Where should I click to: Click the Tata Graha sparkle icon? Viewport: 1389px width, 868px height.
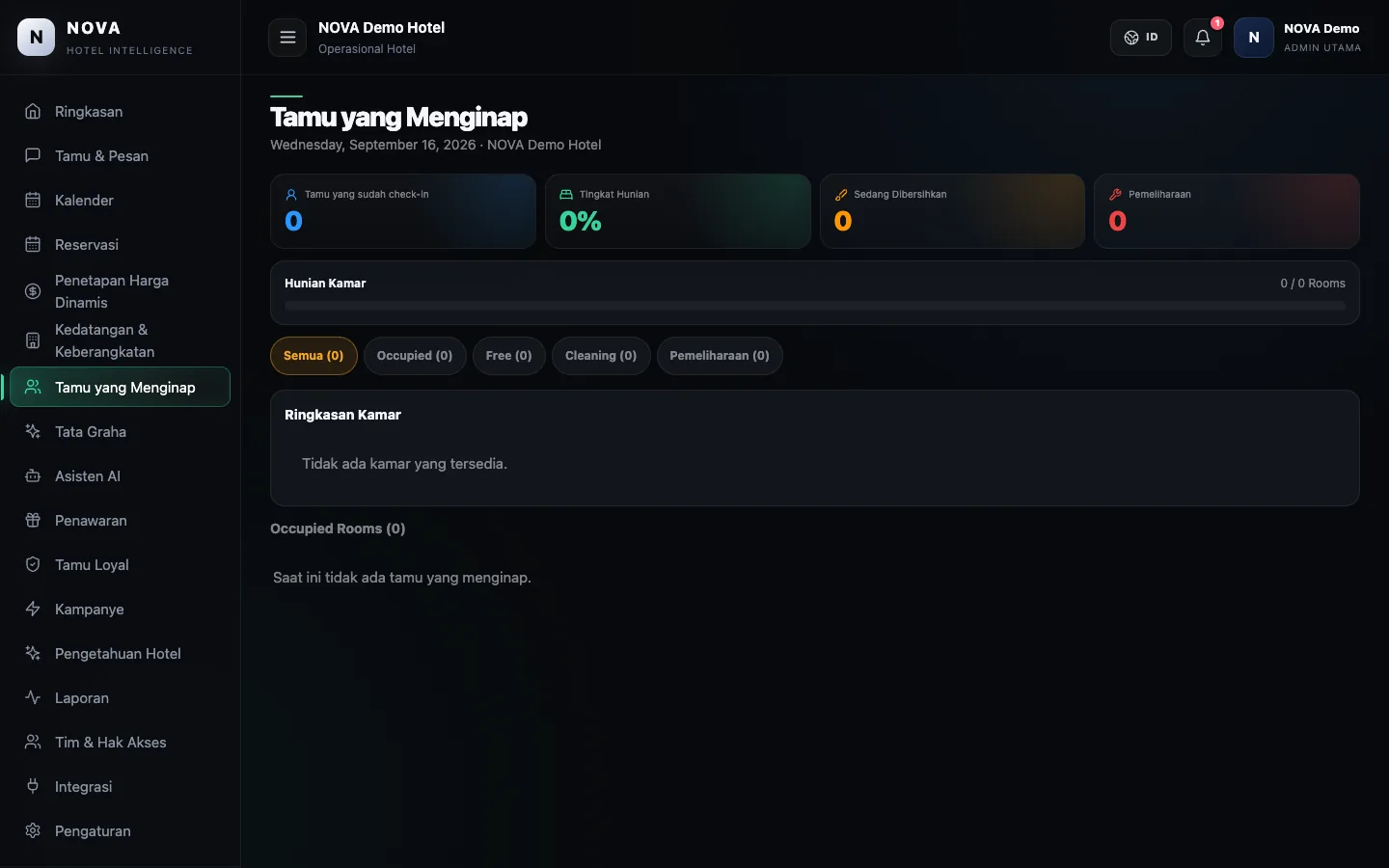[x=33, y=431]
